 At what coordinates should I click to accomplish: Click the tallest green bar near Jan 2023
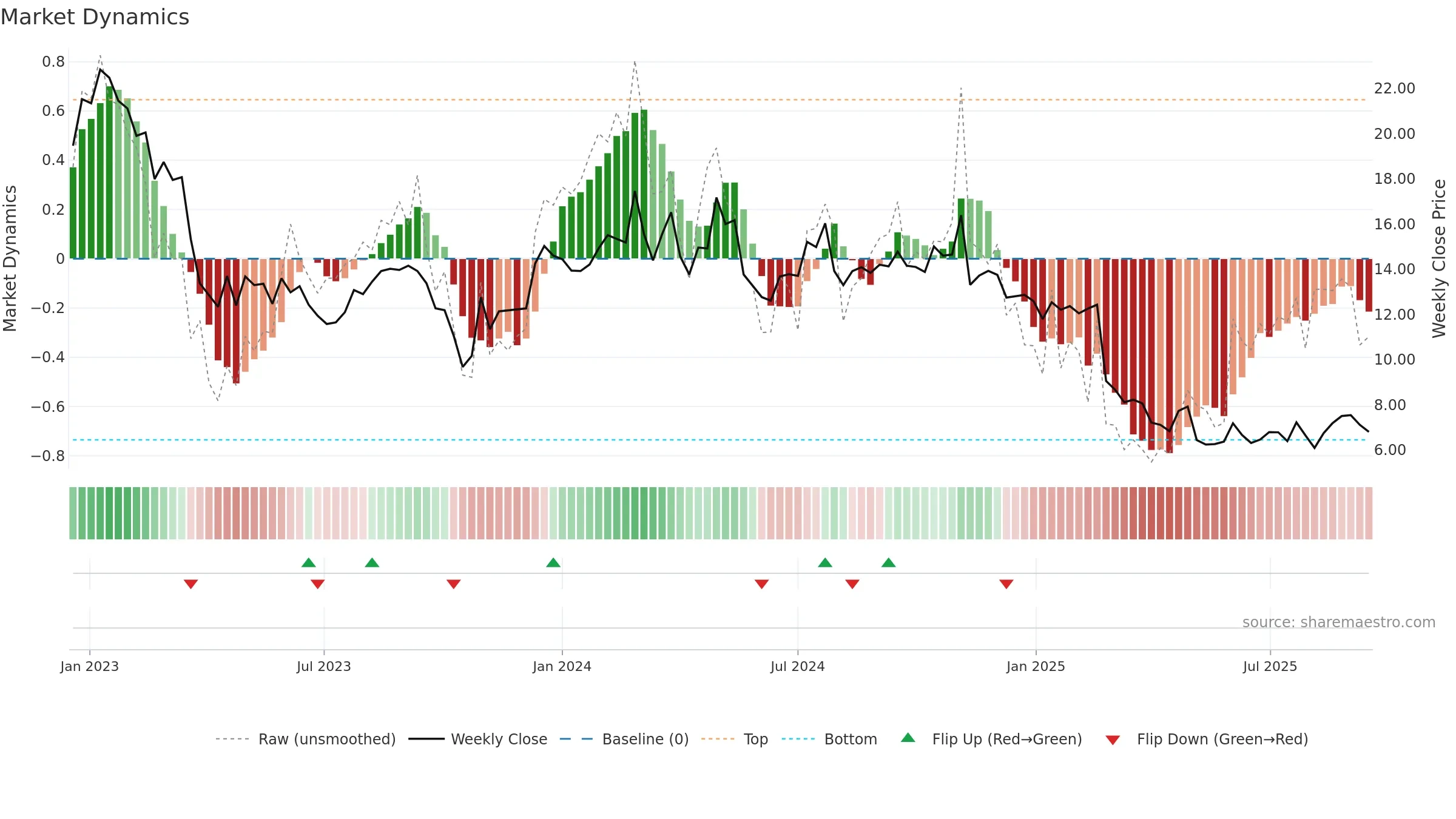(x=109, y=172)
